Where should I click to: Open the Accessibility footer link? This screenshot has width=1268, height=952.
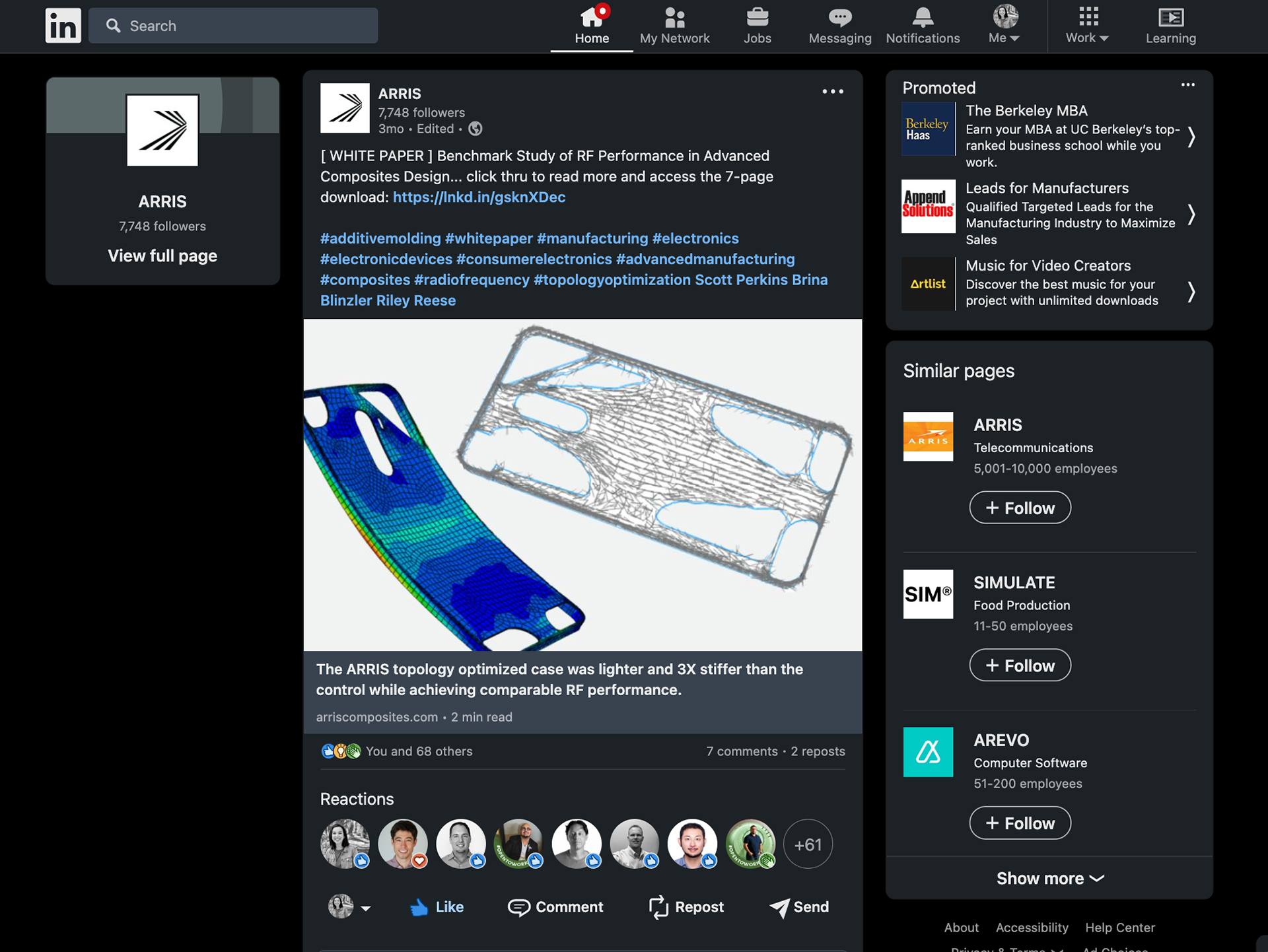click(1032, 928)
